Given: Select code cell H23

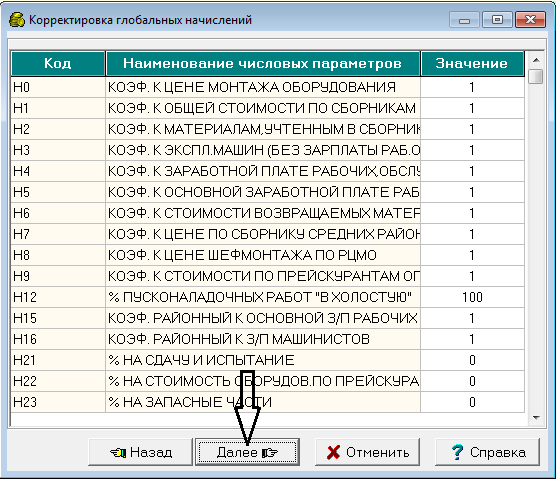Looking at the screenshot, I should 58,402.
